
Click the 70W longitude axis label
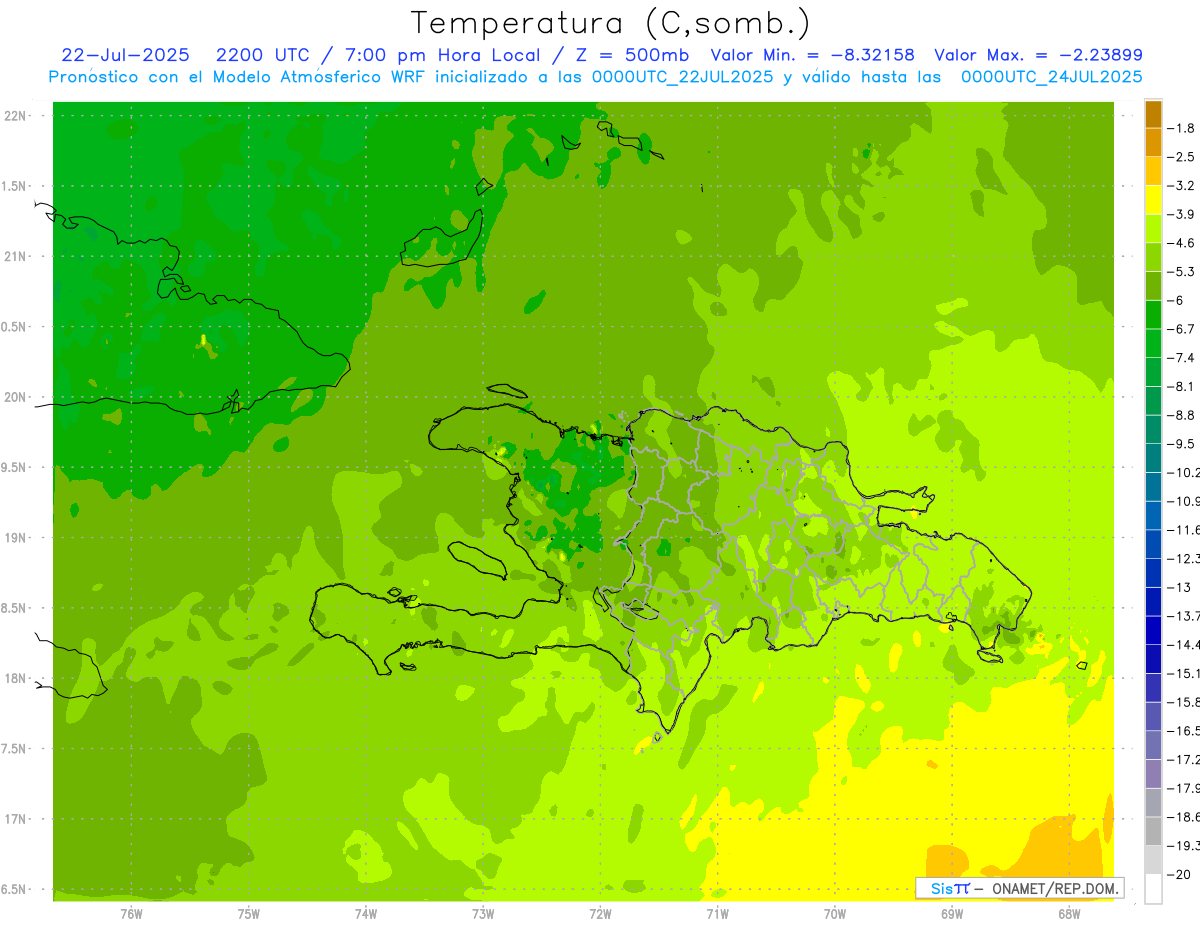point(835,913)
